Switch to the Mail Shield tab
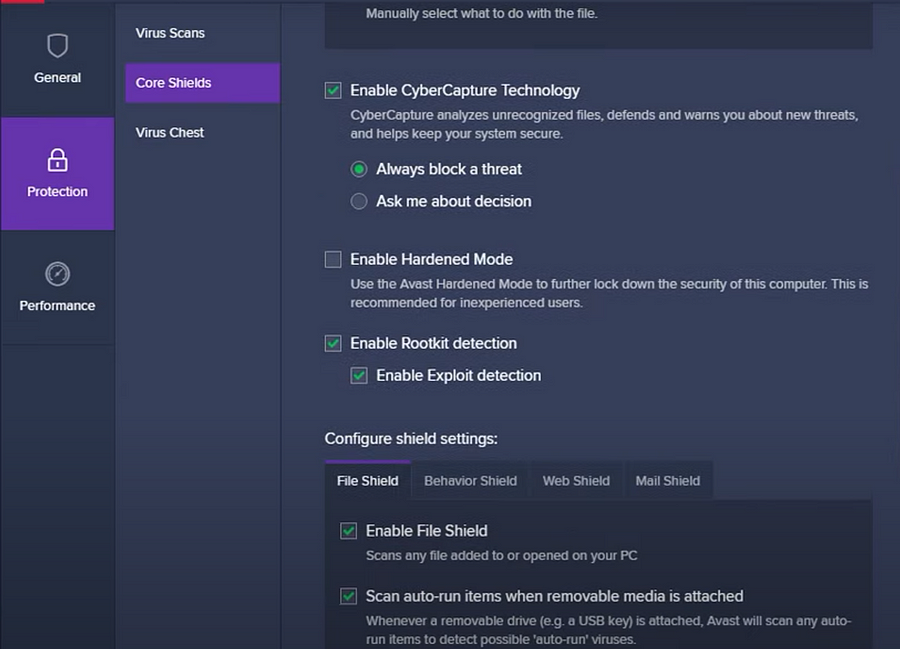 668,480
